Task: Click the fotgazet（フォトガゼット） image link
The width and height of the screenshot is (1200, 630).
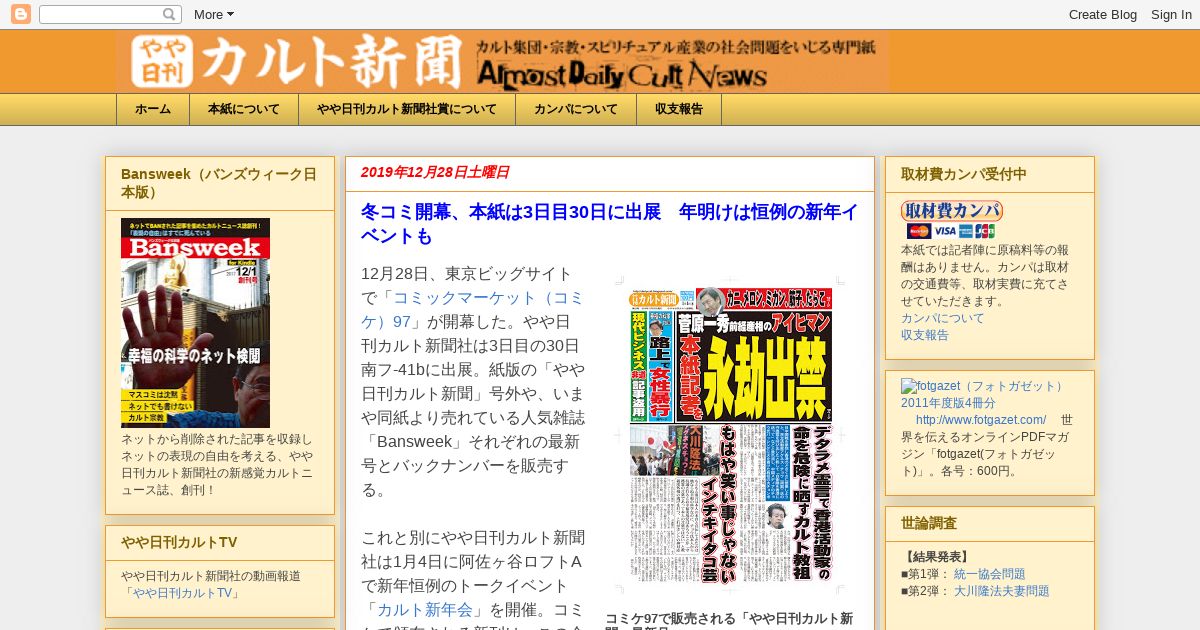Action: 983,386
